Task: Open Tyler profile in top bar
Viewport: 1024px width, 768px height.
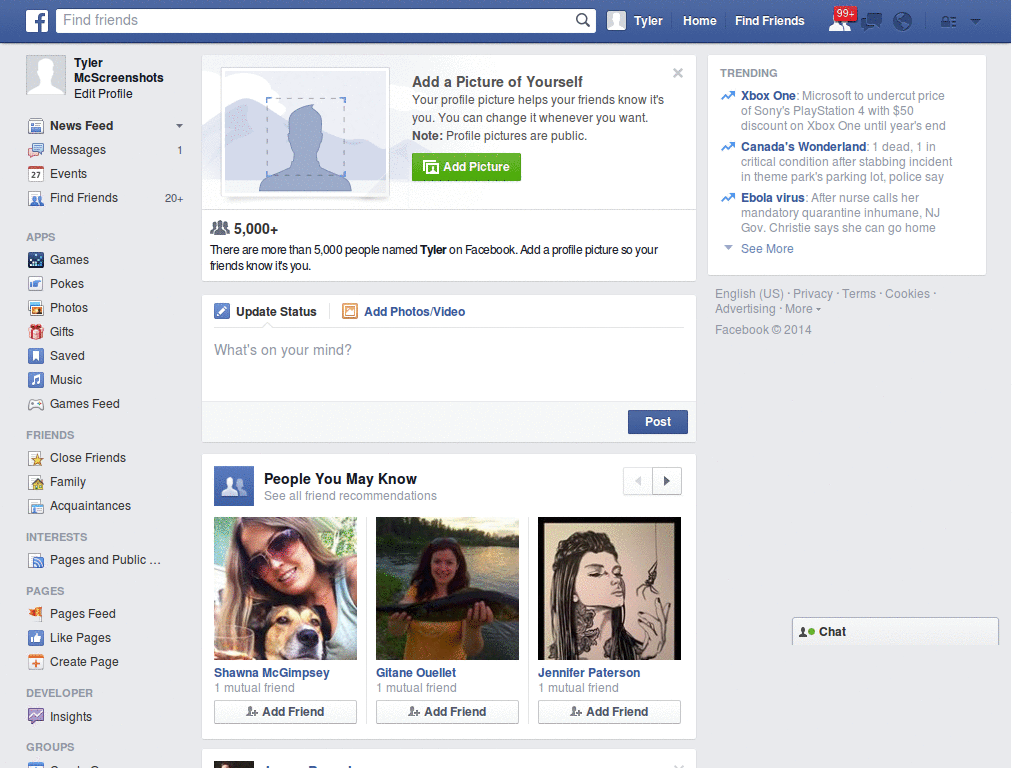Action: [x=635, y=21]
